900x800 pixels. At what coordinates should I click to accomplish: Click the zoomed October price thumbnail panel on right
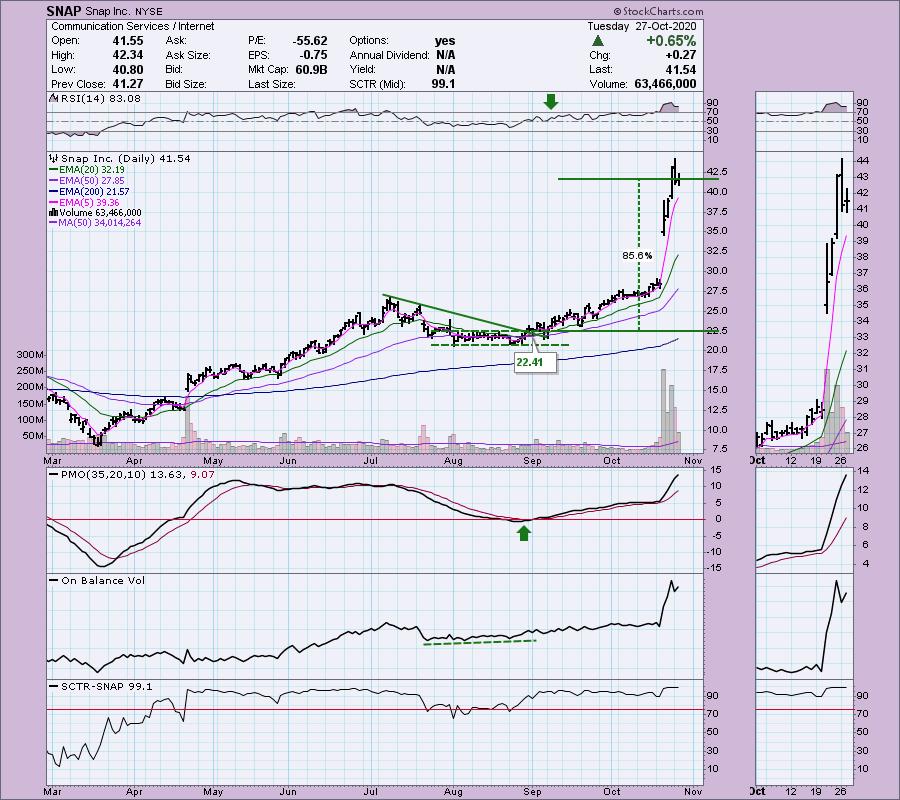point(805,301)
